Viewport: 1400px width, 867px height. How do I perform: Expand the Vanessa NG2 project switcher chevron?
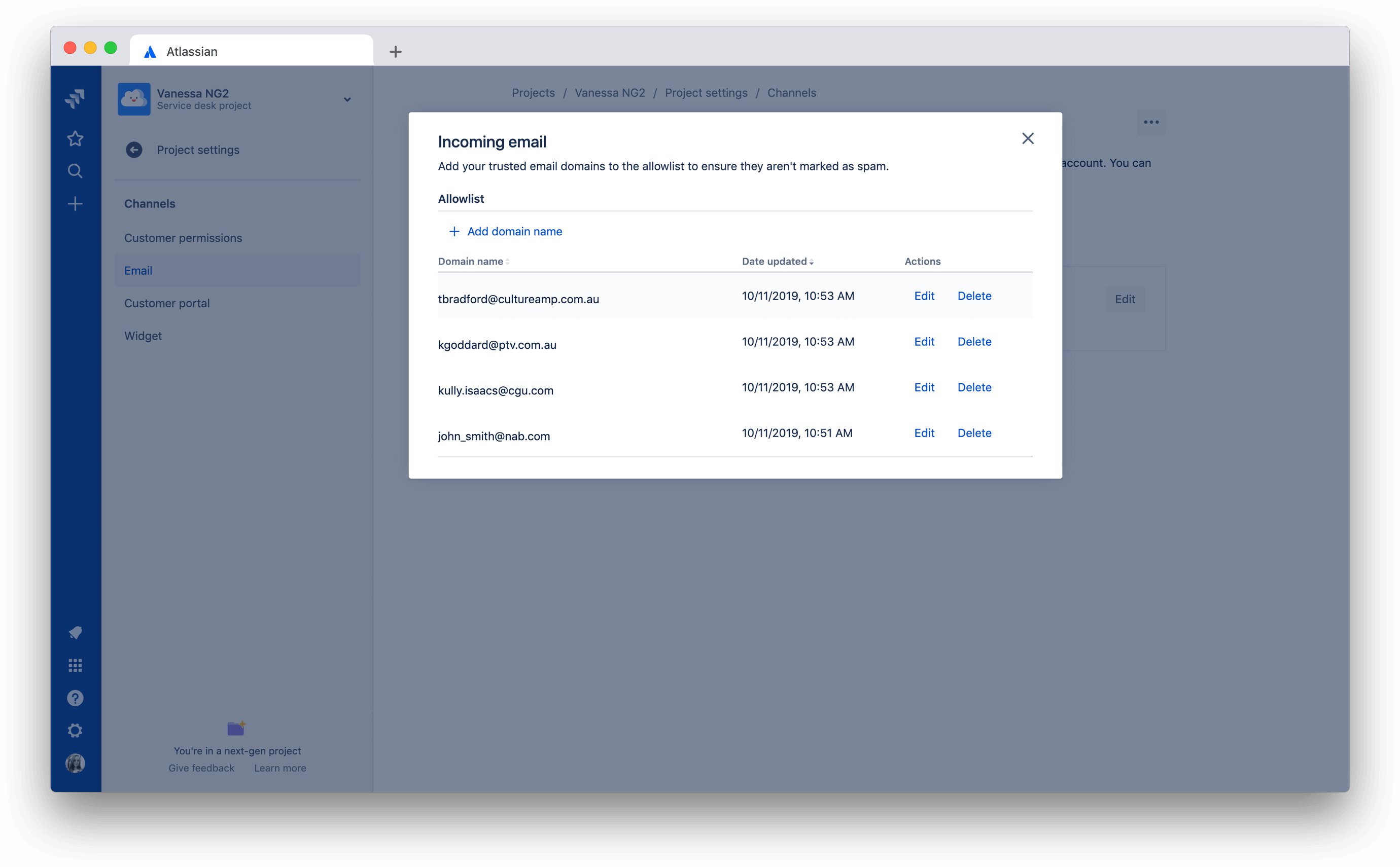(x=347, y=99)
